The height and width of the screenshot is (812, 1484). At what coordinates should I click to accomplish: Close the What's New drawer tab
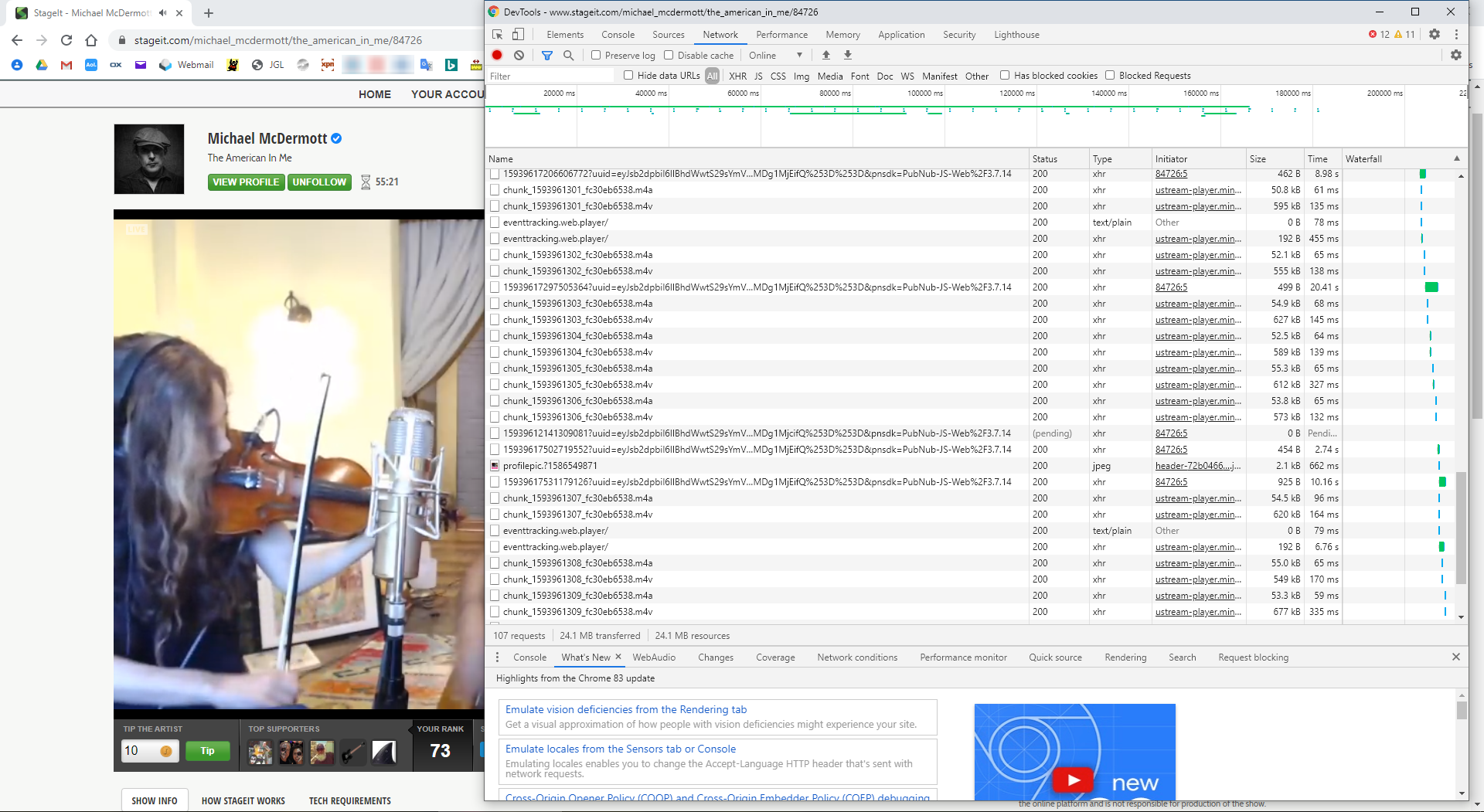(618, 657)
